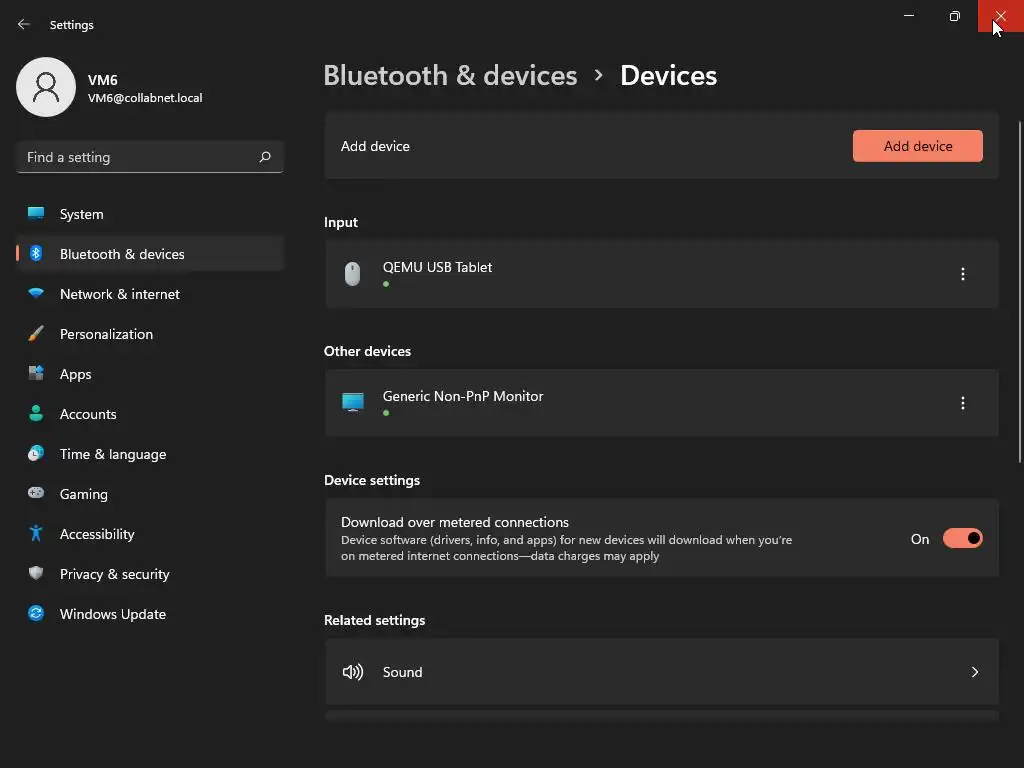This screenshot has height=768, width=1024.
Task: Click the Accessibility figure icon
Action: [x=36, y=534]
